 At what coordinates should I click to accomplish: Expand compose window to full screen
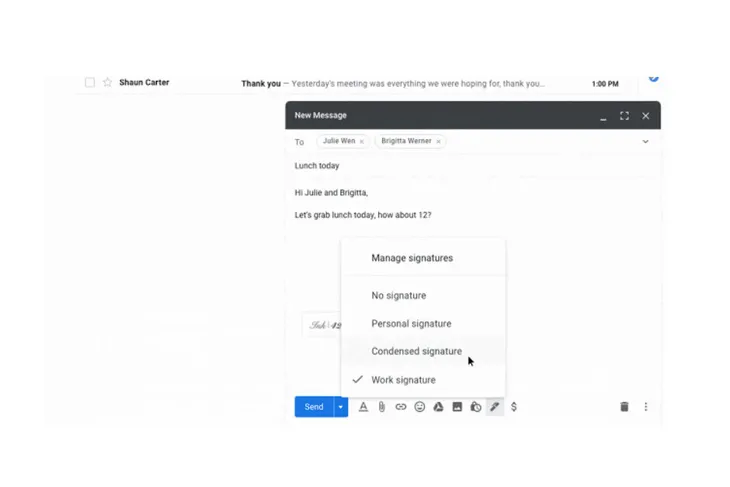click(x=624, y=116)
